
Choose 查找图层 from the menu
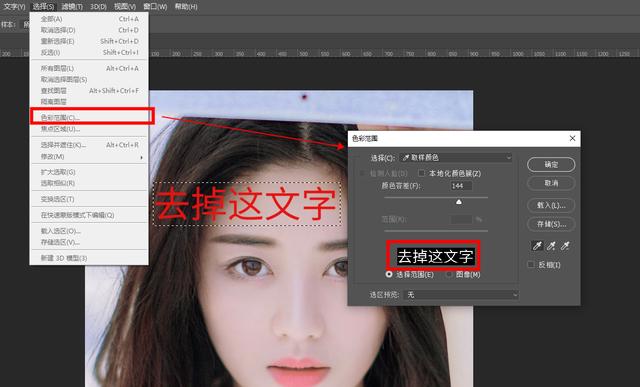[x=89, y=90]
